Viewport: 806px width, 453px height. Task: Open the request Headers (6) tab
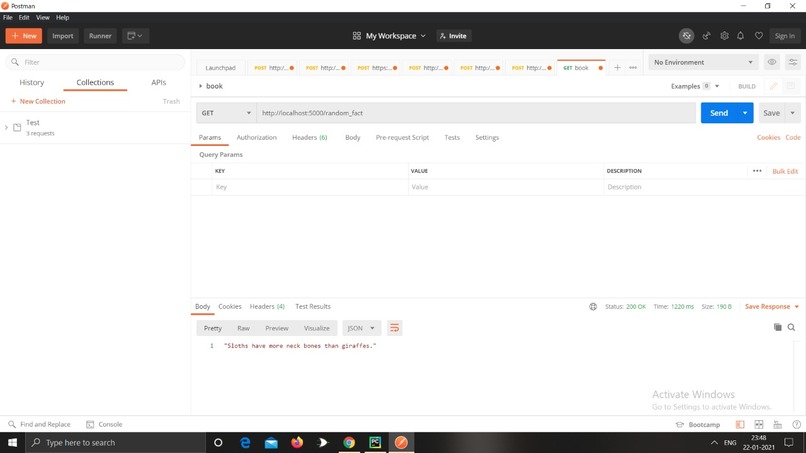pyautogui.click(x=309, y=138)
